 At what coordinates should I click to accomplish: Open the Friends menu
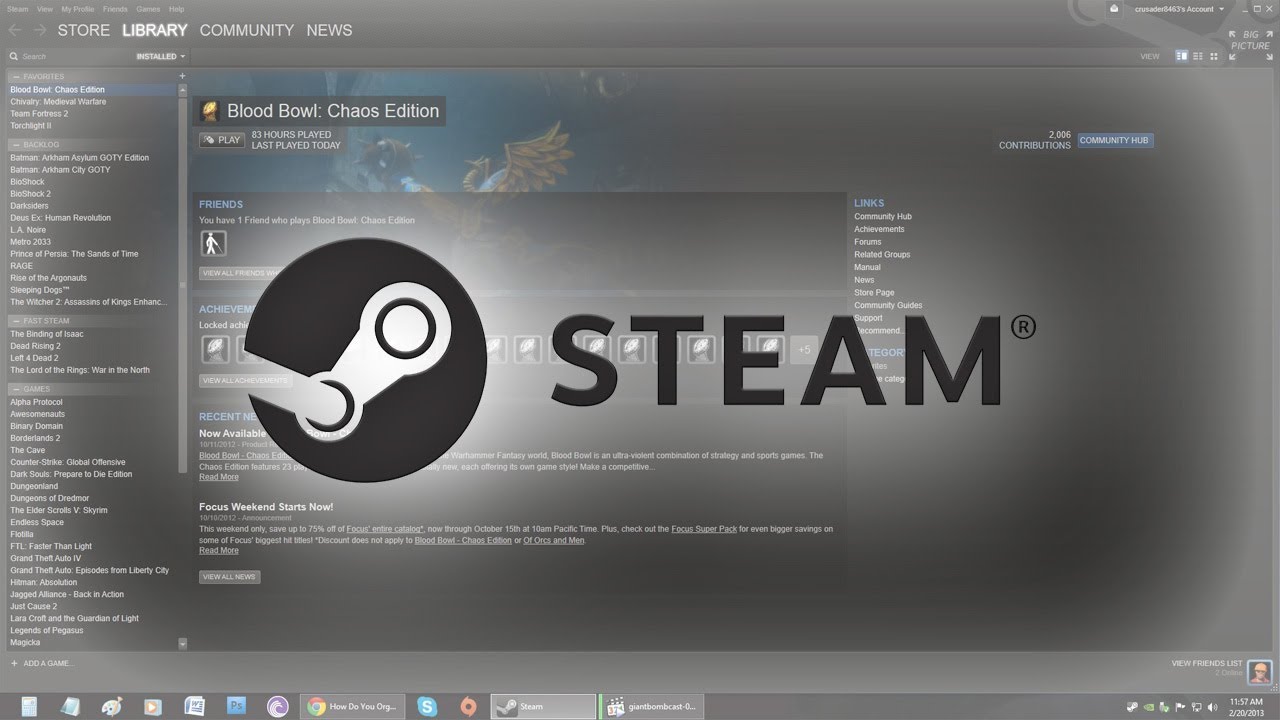coord(117,9)
